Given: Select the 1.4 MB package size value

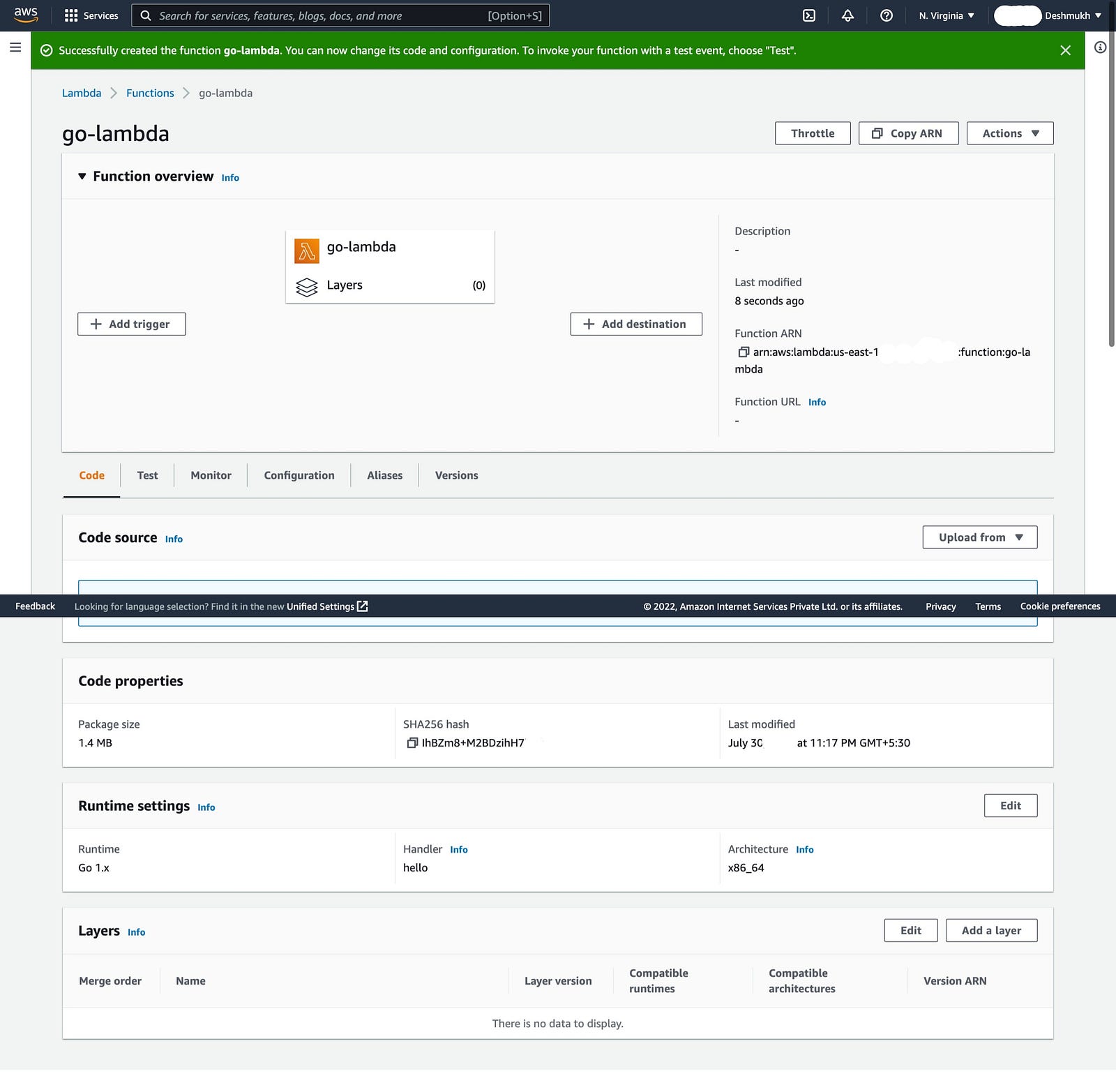Looking at the screenshot, I should tap(95, 743).
